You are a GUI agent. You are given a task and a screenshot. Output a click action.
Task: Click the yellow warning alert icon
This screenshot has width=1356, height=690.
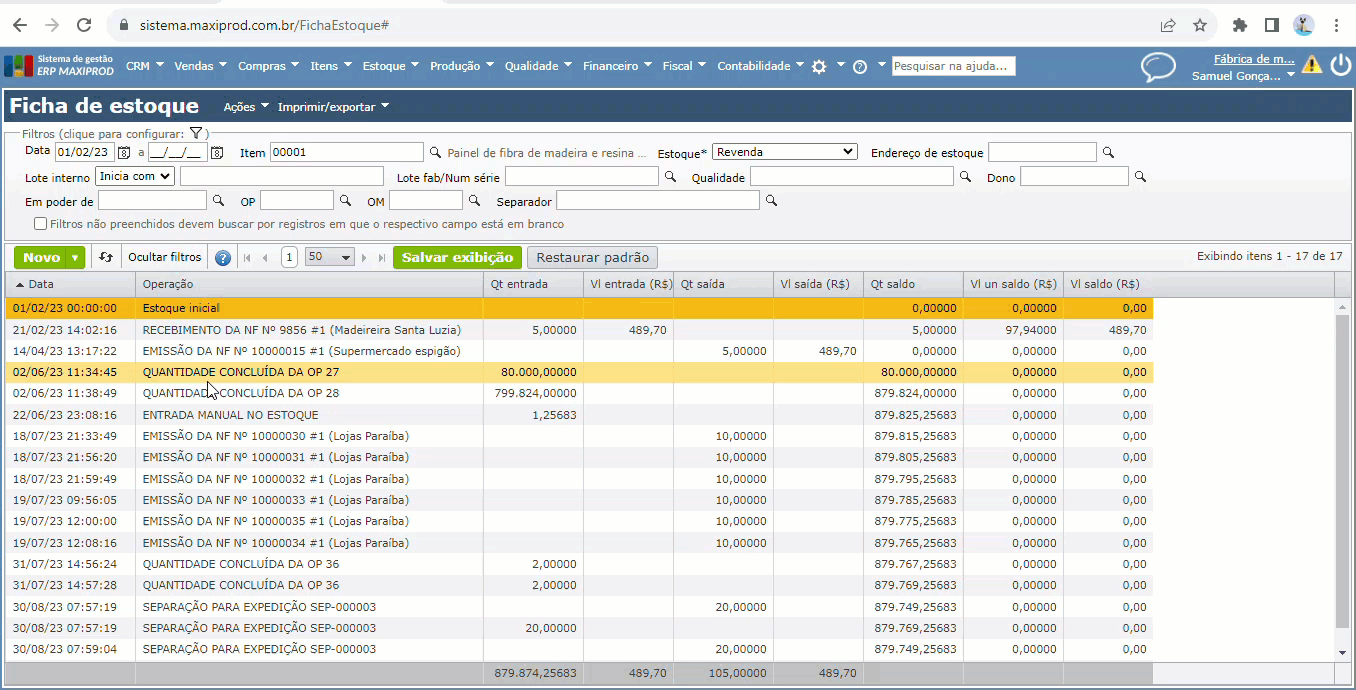(x=1311, y=66)
